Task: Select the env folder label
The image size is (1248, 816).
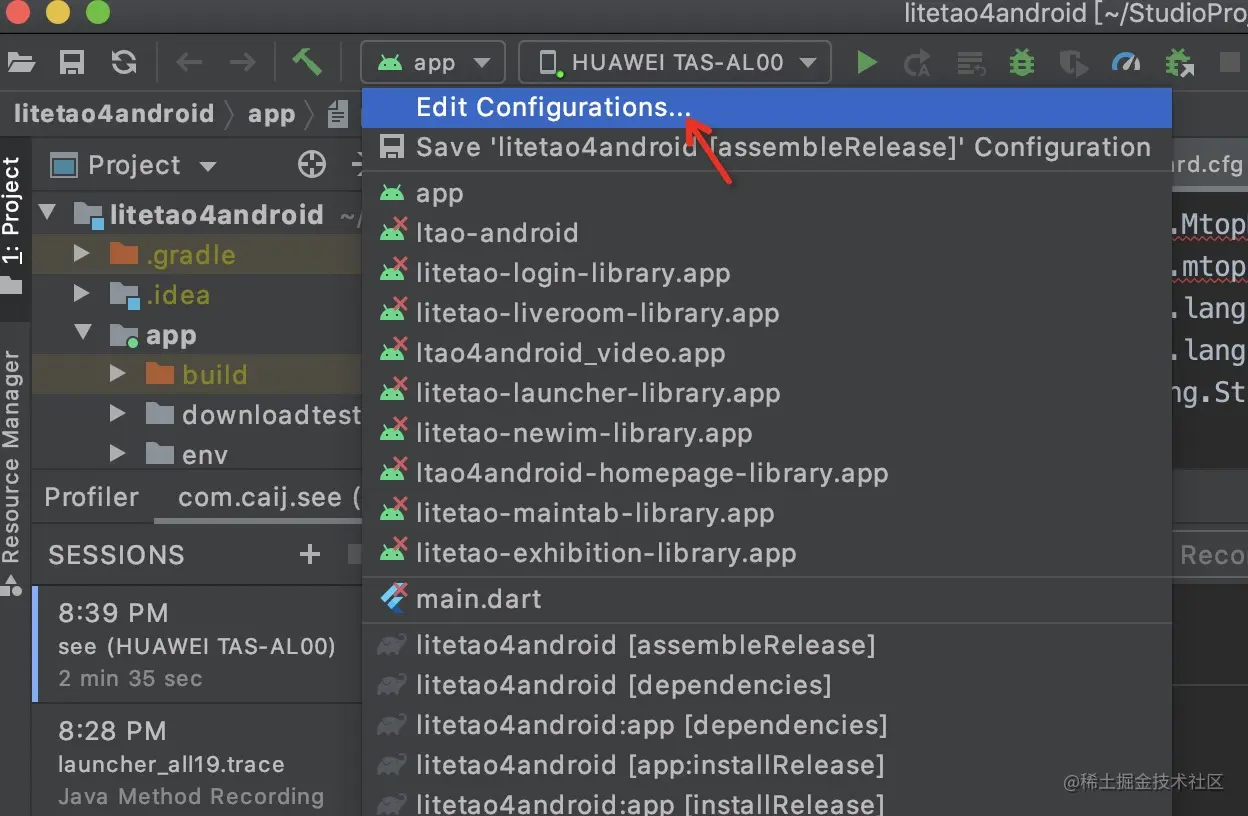Action: [x=205, y=455]
